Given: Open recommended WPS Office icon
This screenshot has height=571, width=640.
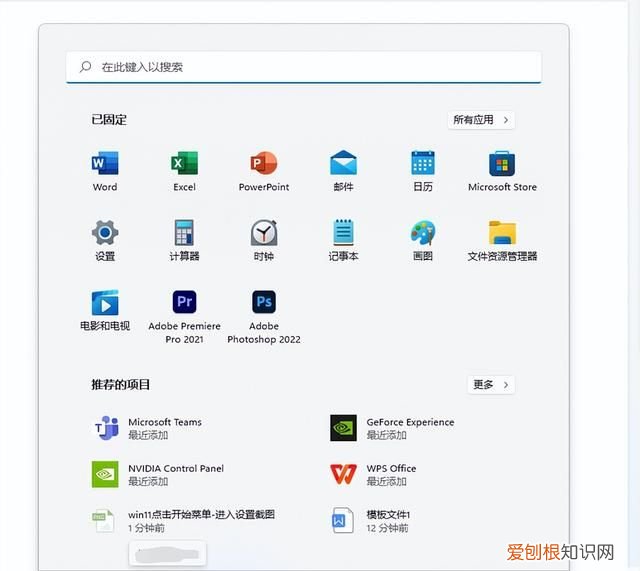Looking at the screenshot, I should pyautogui.click(x=343, y=474).
